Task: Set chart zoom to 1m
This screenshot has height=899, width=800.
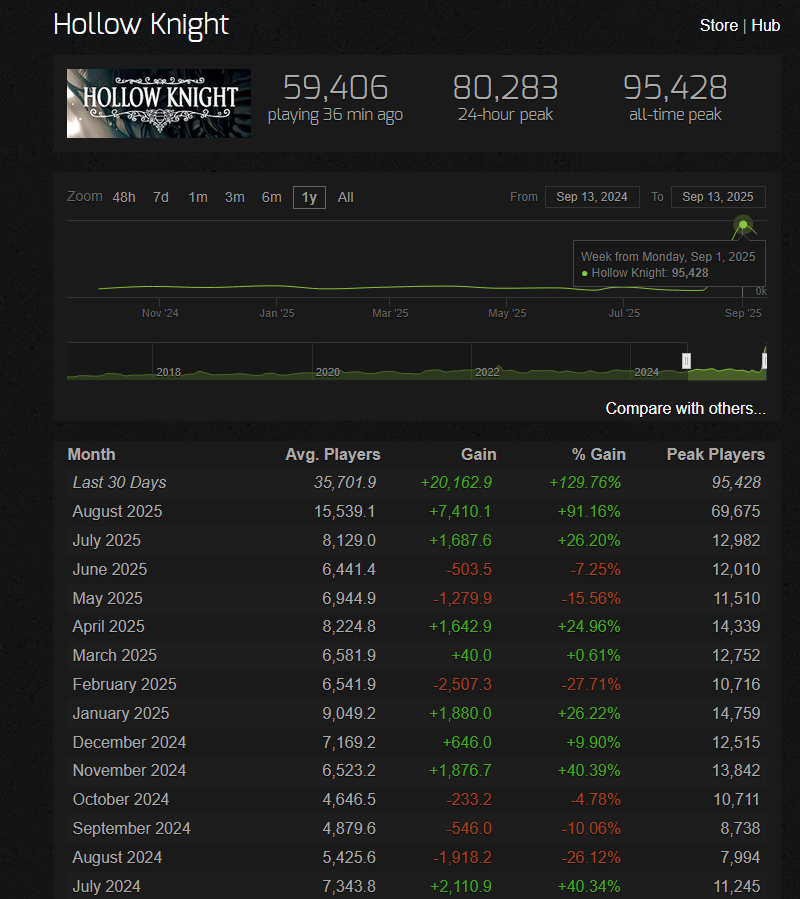Action: (x=198, y=197)
